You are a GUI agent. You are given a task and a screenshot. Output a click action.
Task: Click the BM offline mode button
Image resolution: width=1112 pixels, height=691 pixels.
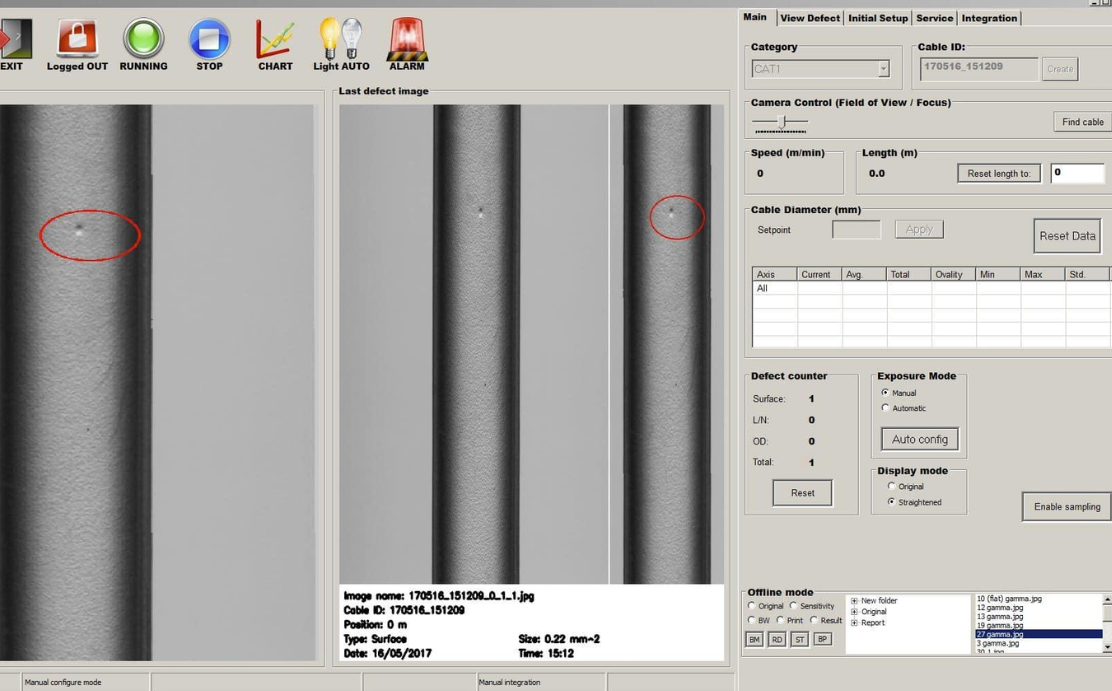[x=755, y=639]
